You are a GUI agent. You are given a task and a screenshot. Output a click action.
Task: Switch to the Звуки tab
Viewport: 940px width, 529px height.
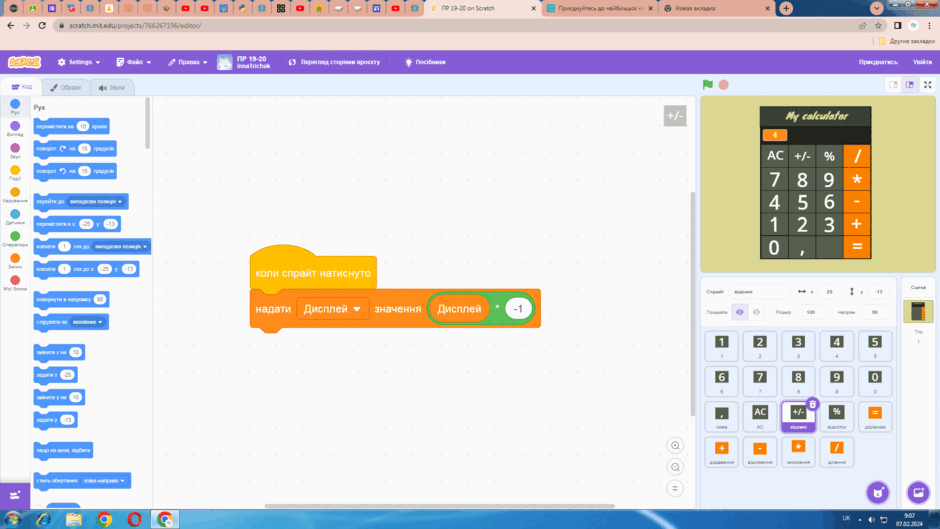tap(112, 88)
